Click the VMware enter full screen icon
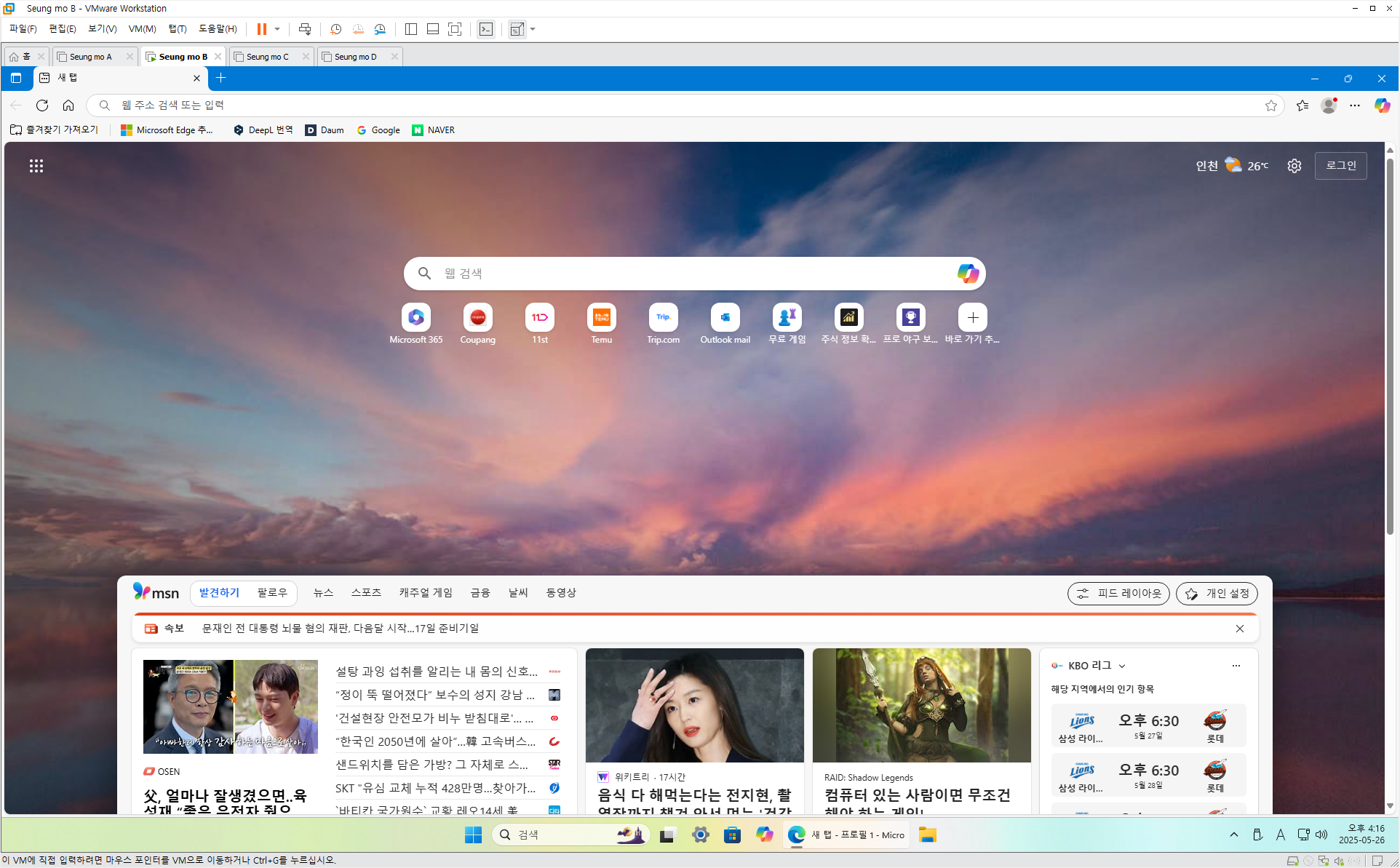This screenshot has height=868, width=1400. (455, 29)
